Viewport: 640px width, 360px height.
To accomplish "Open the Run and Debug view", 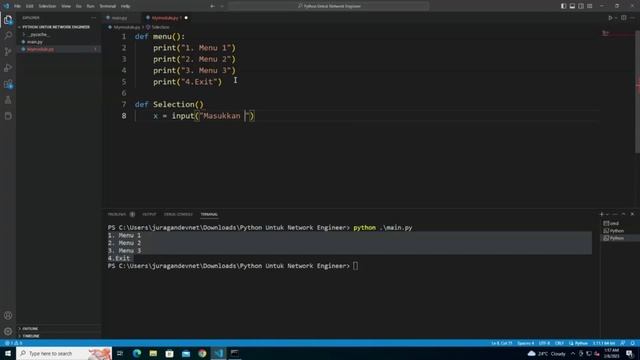I will 8,68.
